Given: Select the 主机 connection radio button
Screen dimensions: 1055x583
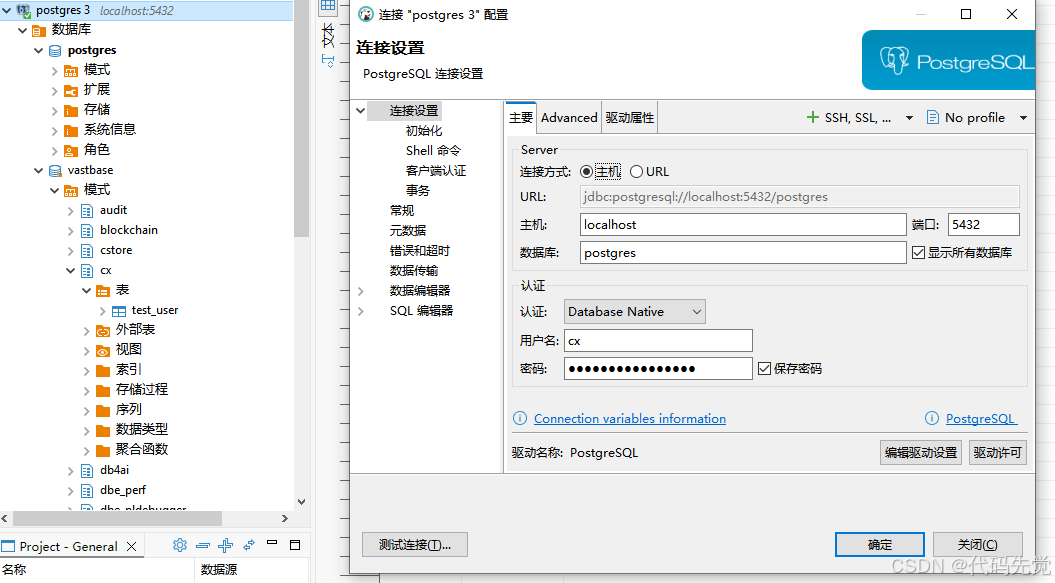Looking at the screenshot, I should click(586, 172).
